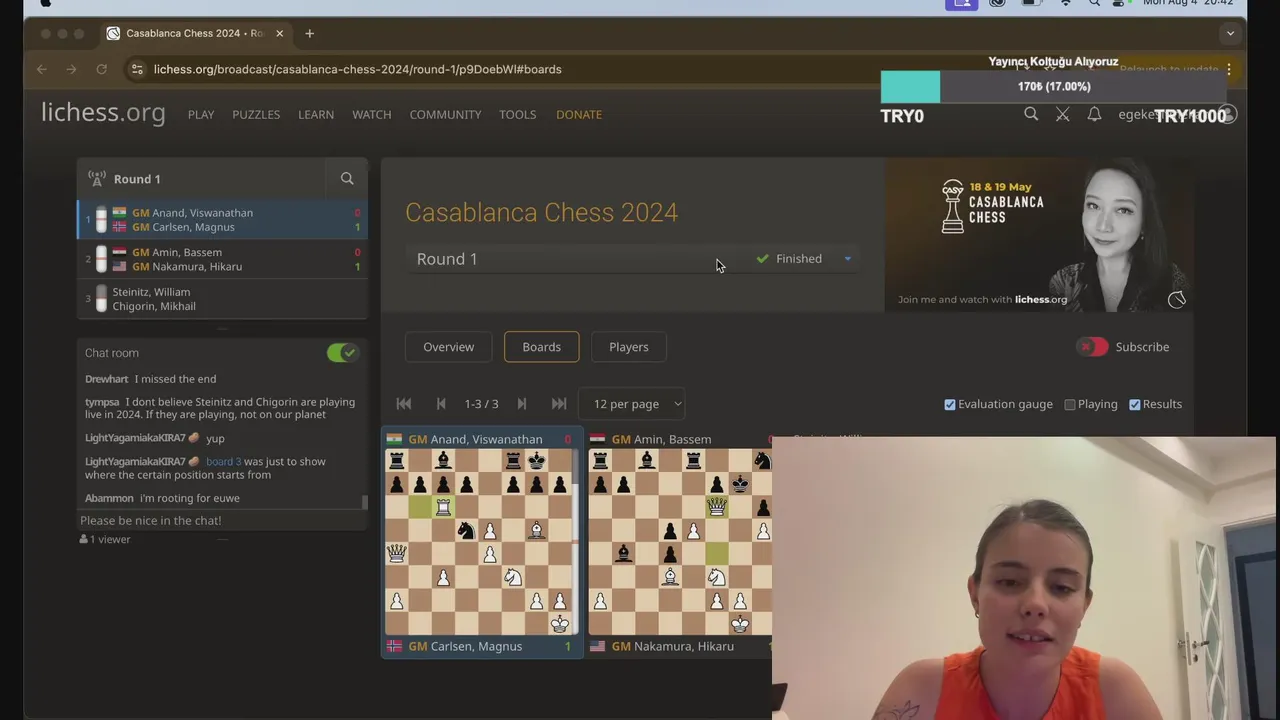The width and height of the screenshot is (1280, 720).
Task: Click the broadcast round radio-tower icon
Action: point(97,178)
